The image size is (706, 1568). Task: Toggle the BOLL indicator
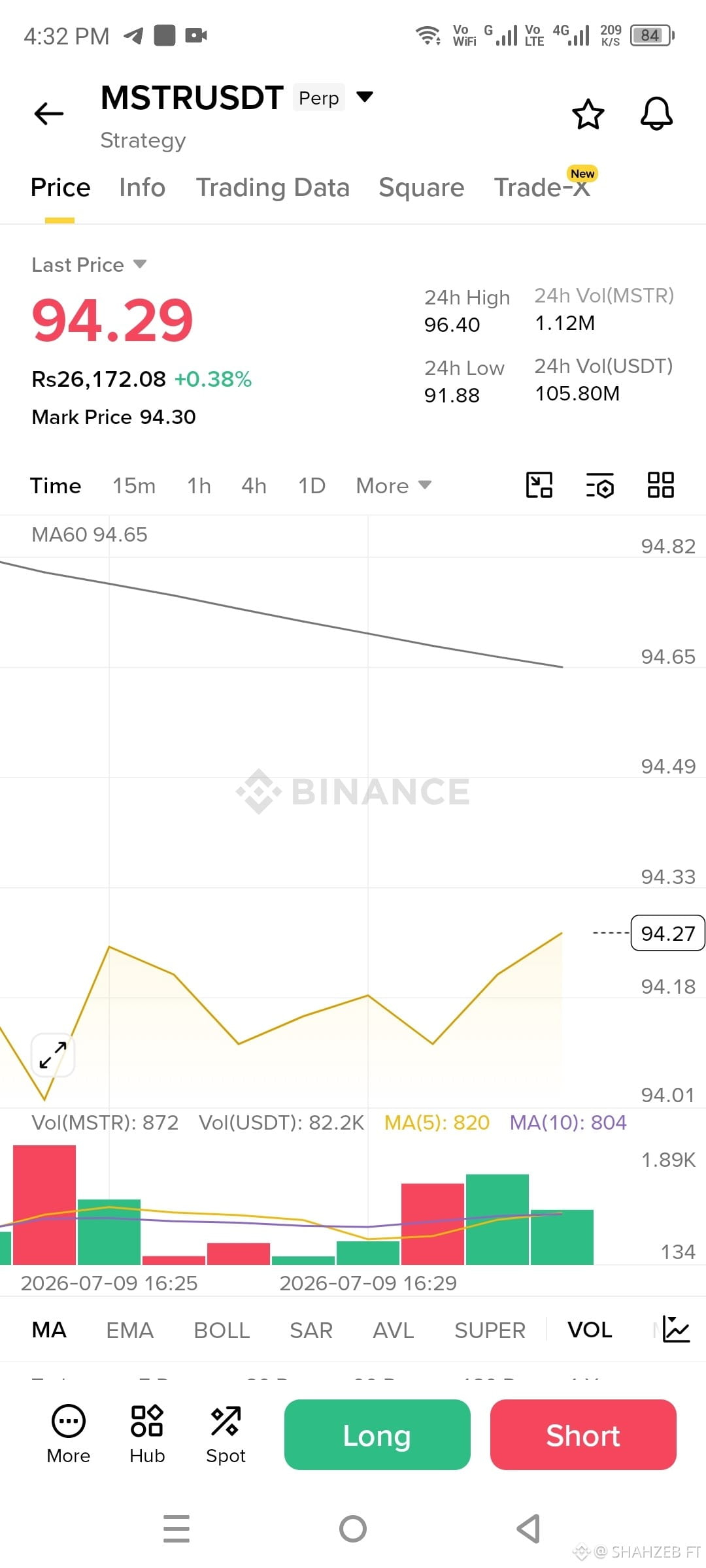pyautogui.click(x=222, y=1330)
